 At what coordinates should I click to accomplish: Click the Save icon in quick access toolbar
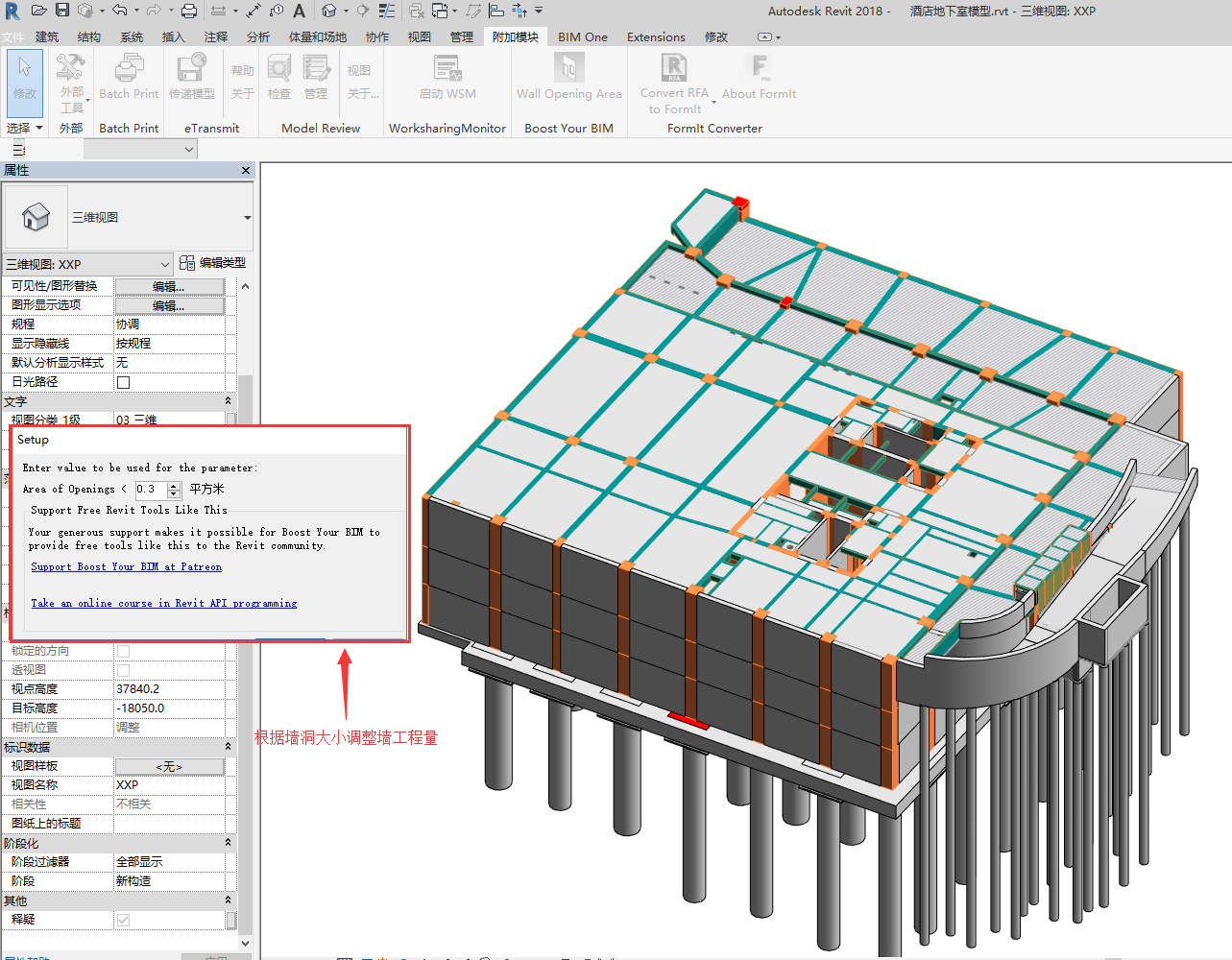(x=61, y=11)
